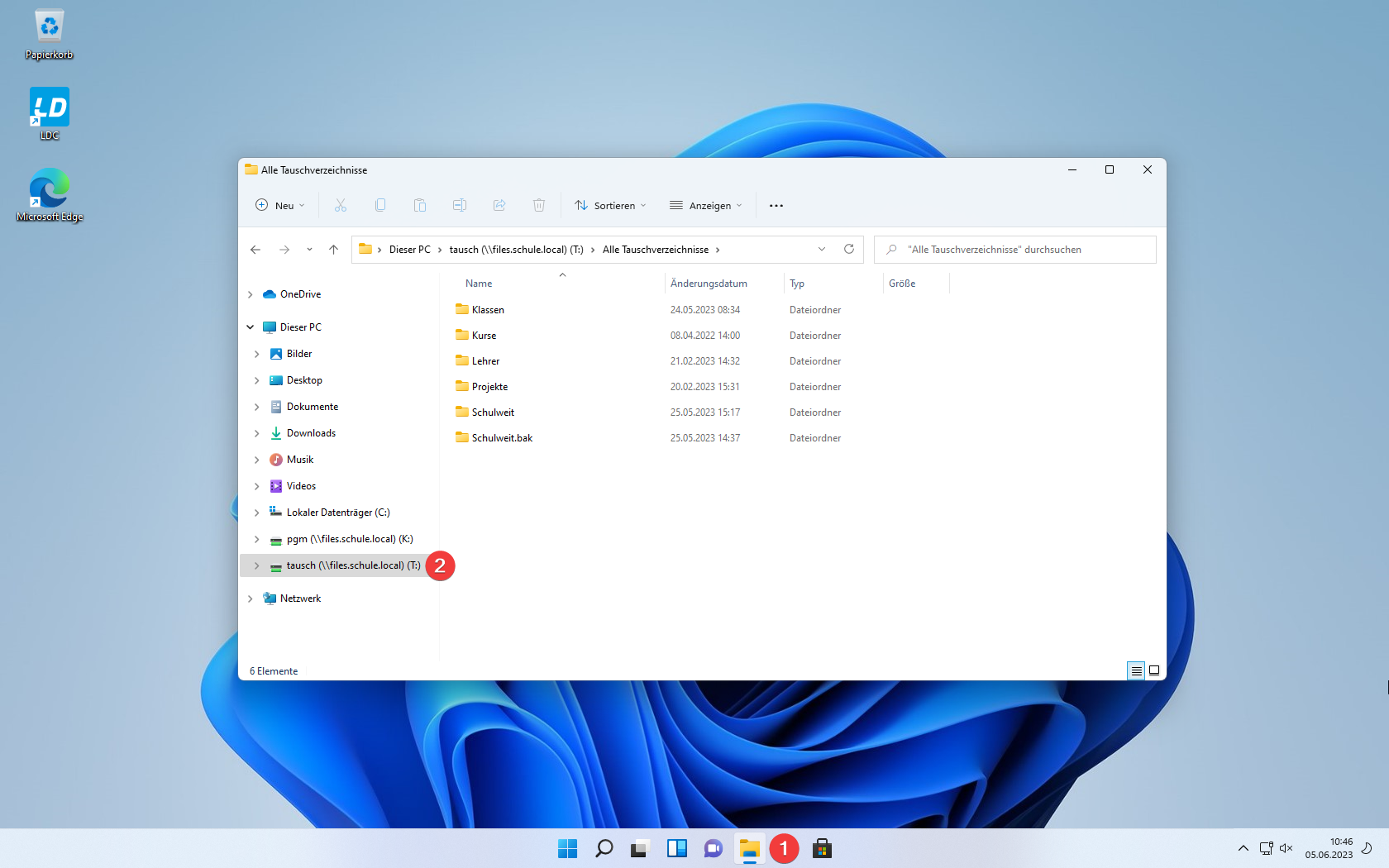Select the LDC desktop shortcut
1389x868 pixels.
[50, 114]
